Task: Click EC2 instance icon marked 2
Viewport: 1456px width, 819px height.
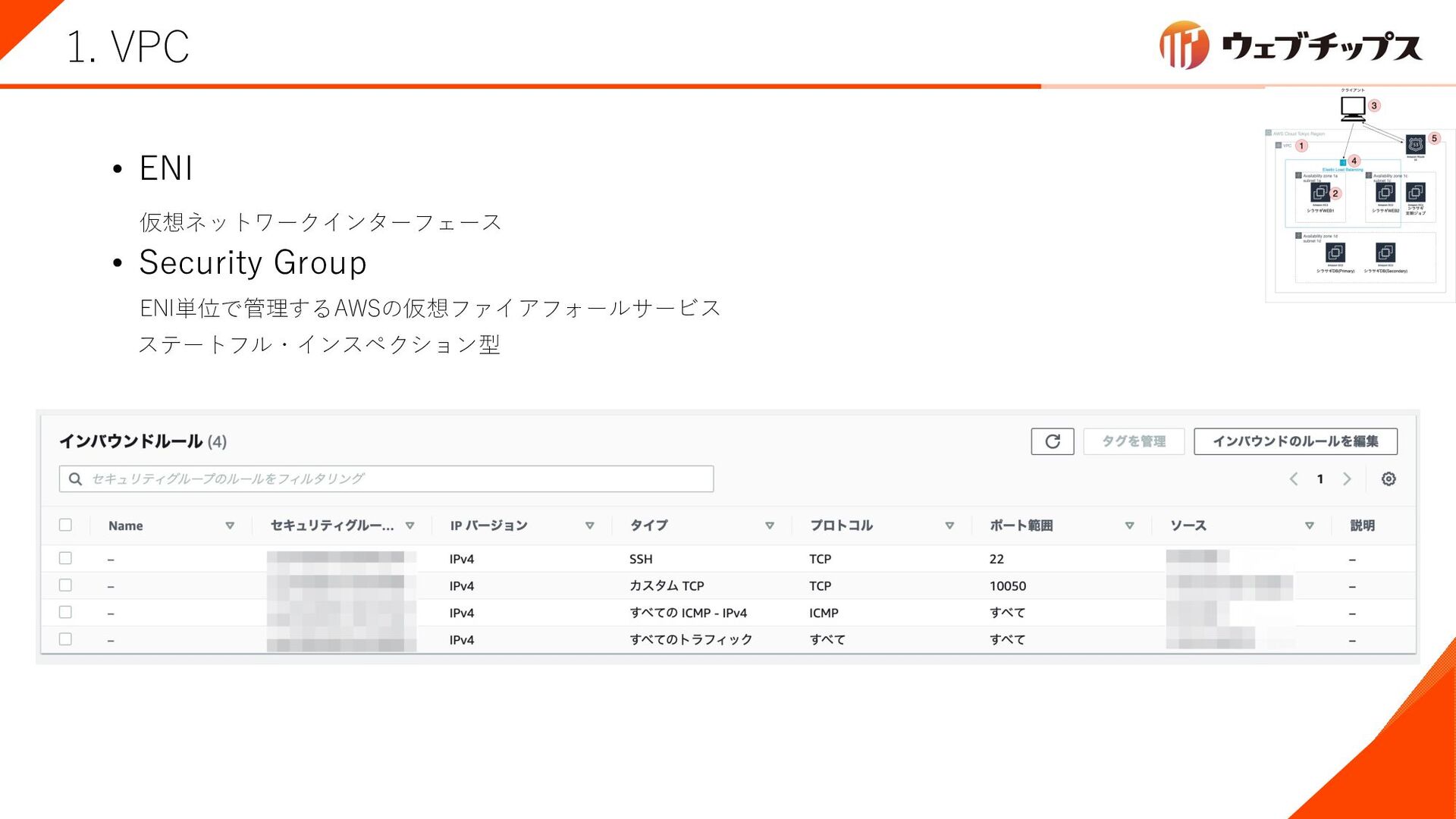Action: 1320,193
